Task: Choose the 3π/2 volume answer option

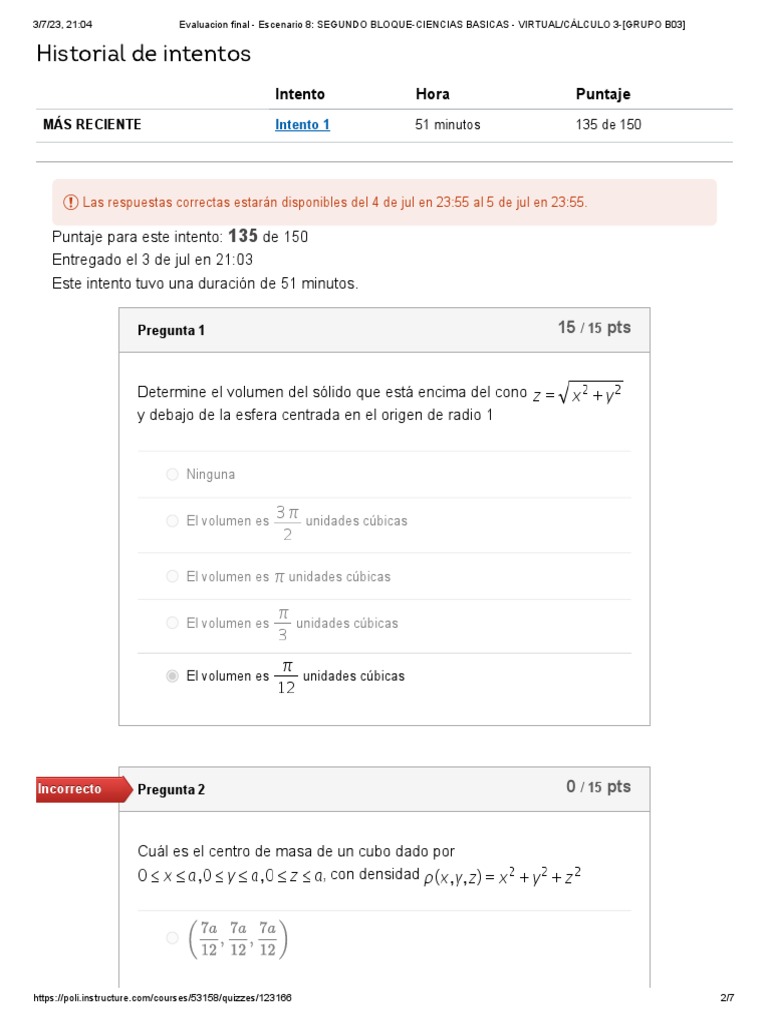Action: pos(172,521)
